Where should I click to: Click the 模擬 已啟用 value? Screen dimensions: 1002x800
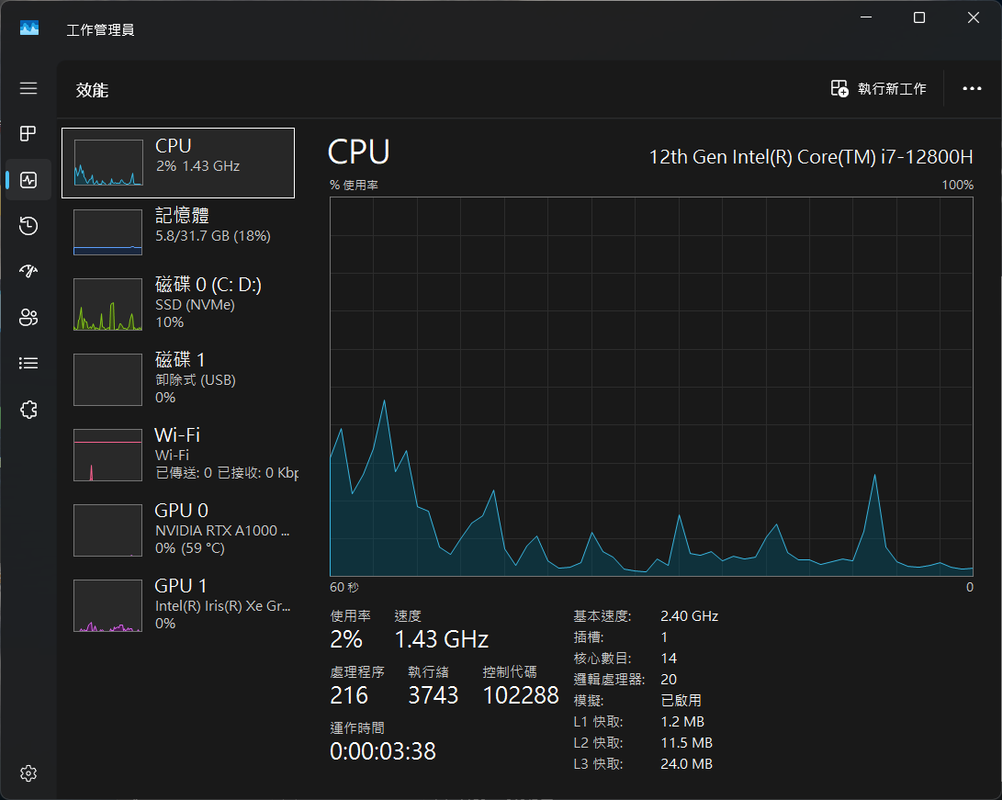point(681,700)
